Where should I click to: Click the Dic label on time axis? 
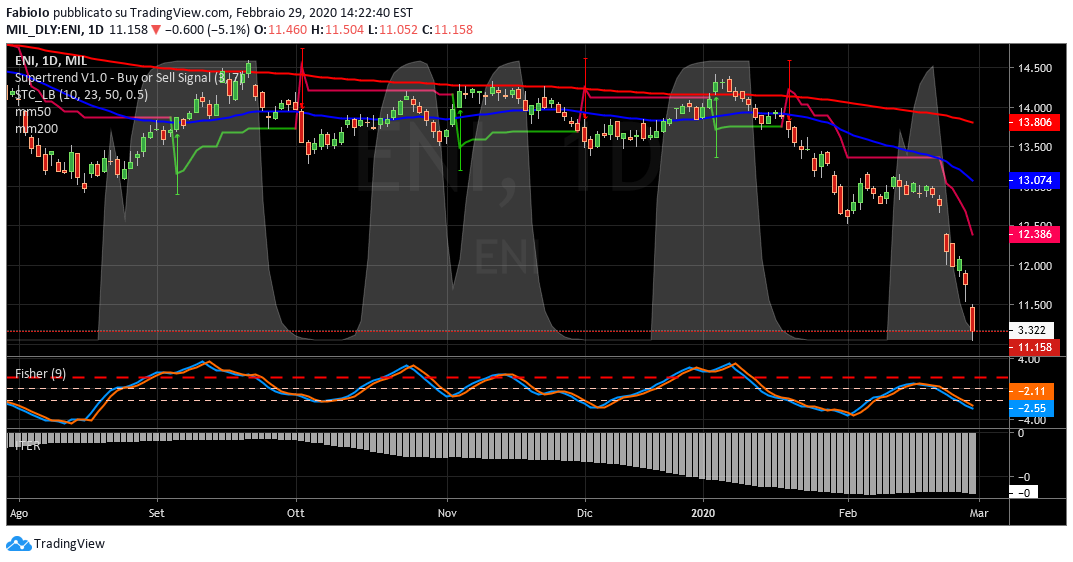[x=585, y=513]
